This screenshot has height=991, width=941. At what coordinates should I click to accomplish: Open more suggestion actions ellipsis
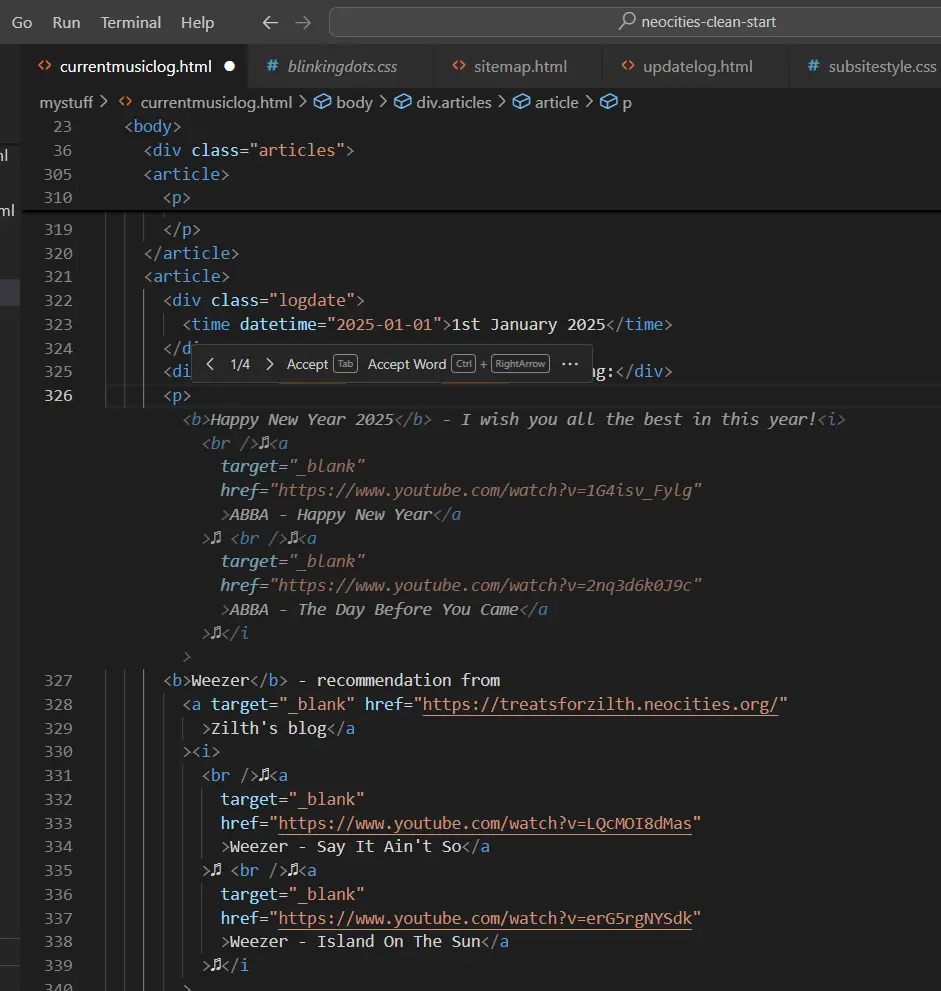[x=570, y=364]
